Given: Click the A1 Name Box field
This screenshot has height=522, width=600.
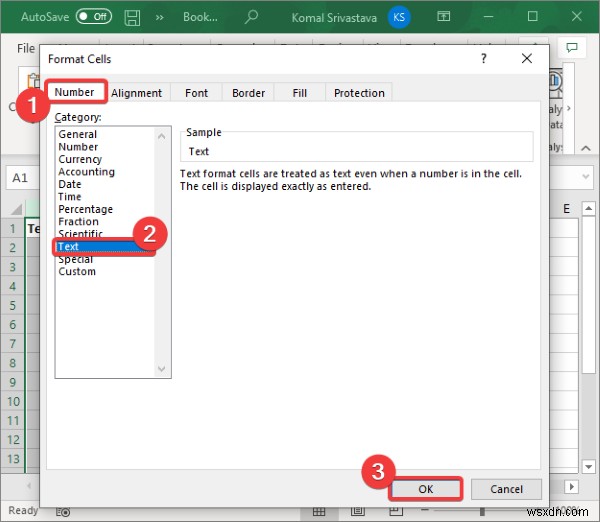Looking at the screenshot, I should (x=20, y=177).
